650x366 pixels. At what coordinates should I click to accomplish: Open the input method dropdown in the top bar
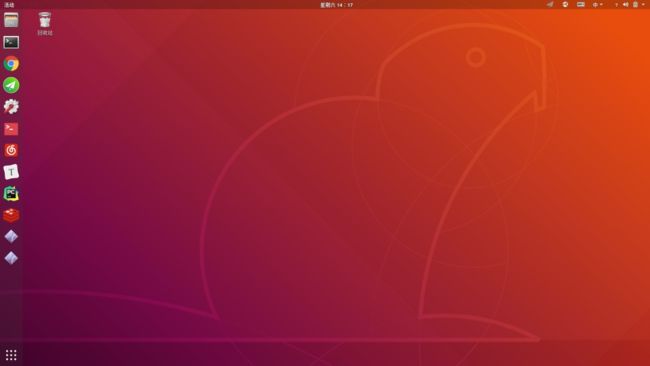597,5
